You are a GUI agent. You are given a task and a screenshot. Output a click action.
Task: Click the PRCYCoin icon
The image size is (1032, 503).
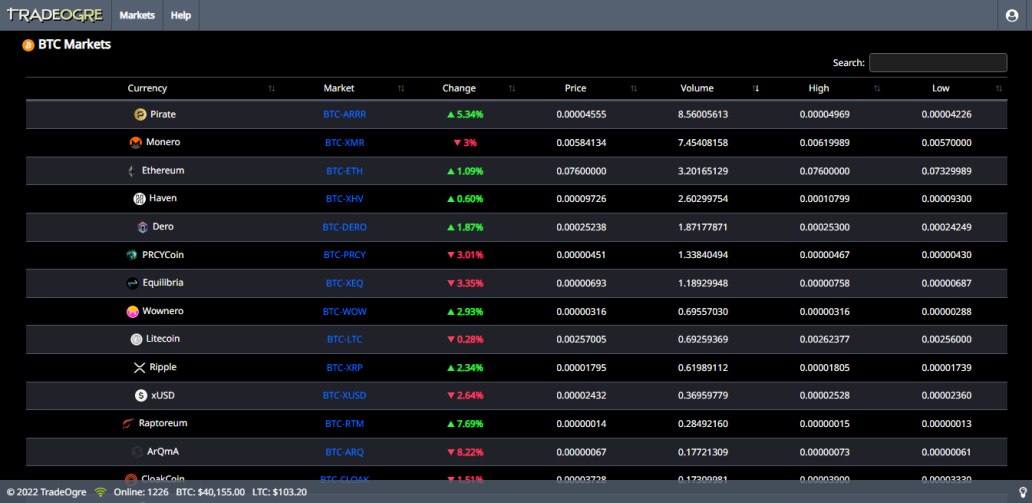[x=132, y=255]
